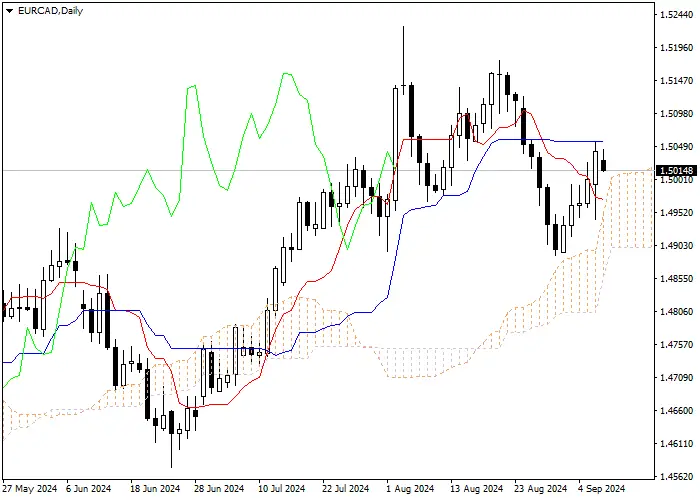The width and height of the screenshot is (700, 500).
Task: Click price level 1.49520 on the price axis
Action: coord(677,213)
